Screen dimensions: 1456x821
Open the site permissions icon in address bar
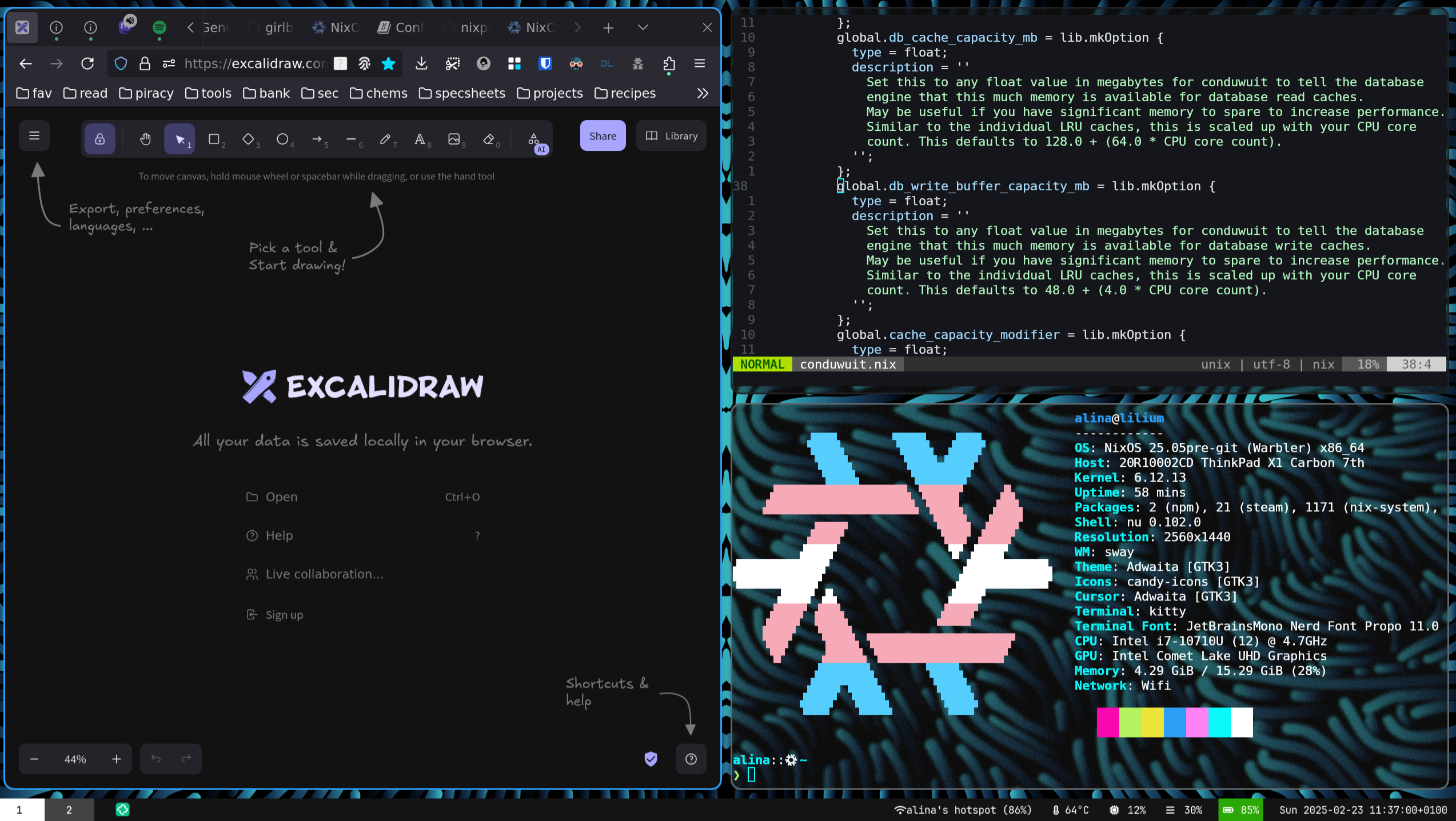tap(169, 63)
